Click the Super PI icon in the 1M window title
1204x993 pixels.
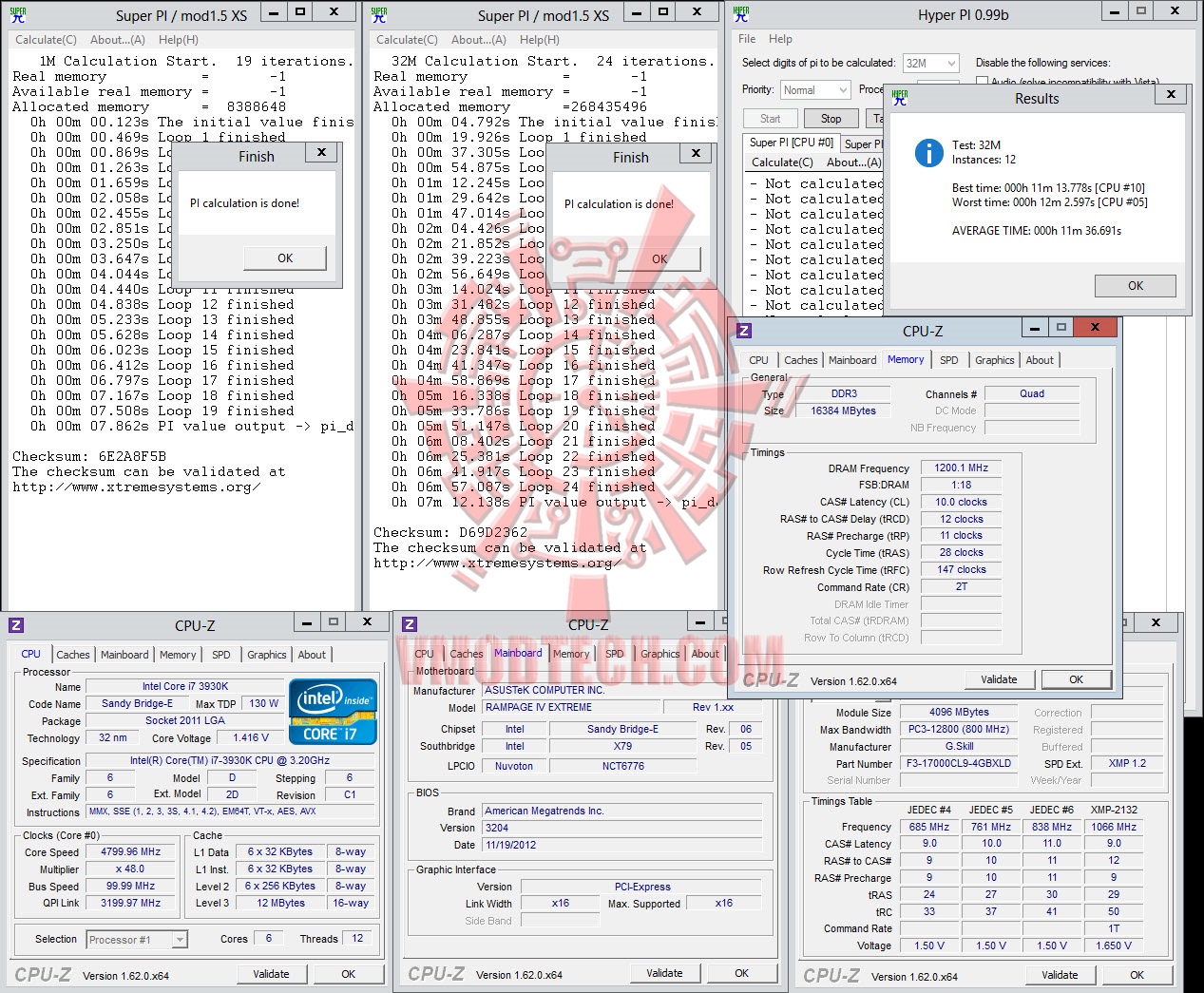tap(17, 14)
